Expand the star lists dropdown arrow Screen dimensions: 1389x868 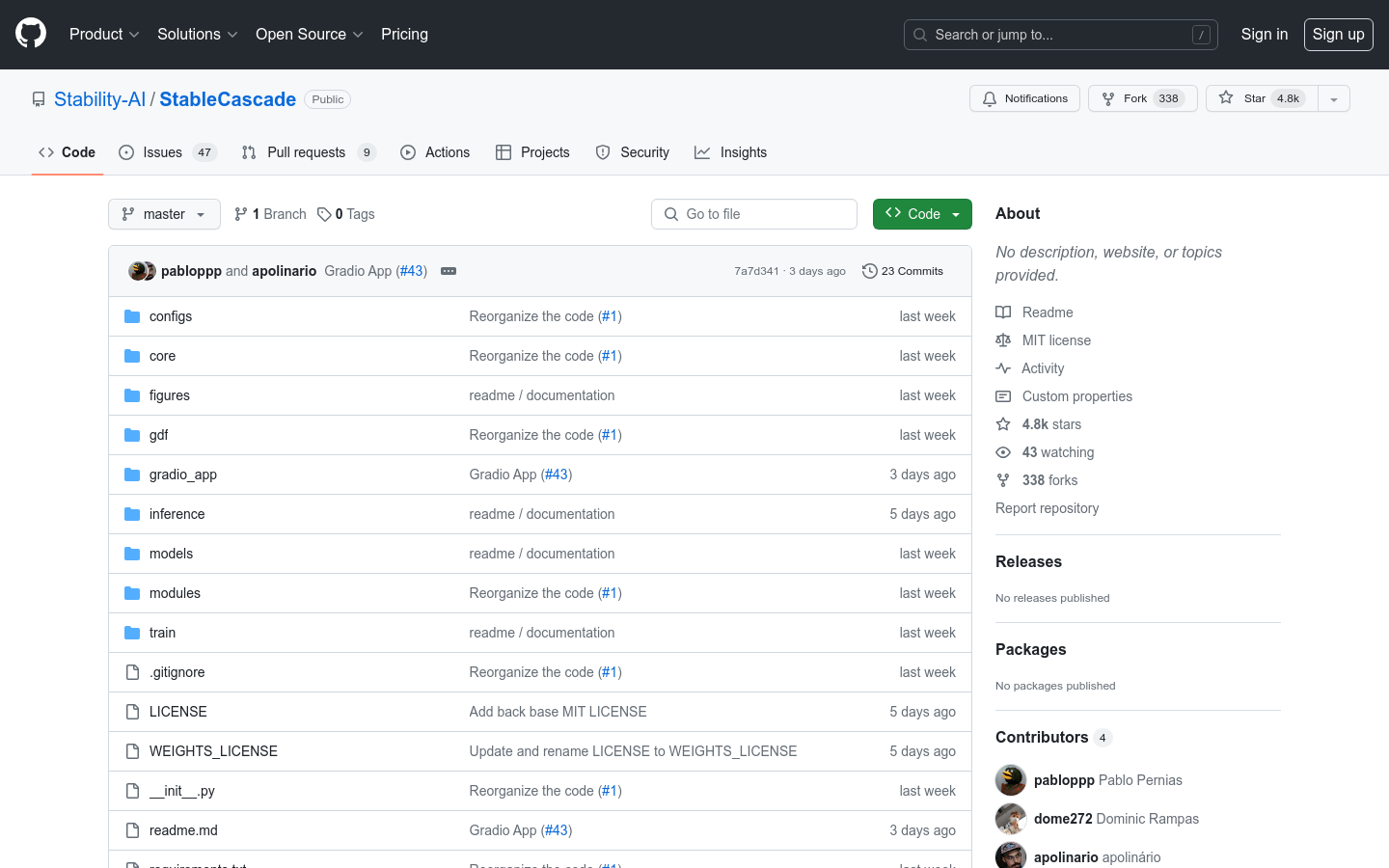1334,98
